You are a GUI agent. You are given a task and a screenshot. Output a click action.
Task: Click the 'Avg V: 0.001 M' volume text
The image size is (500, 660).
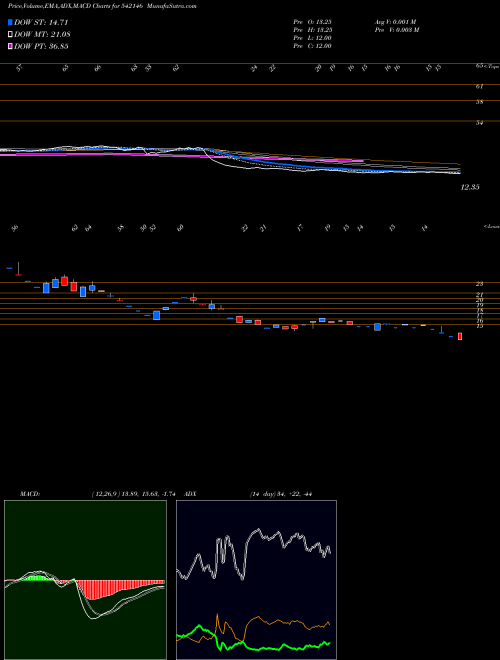(x=396, y=22)
